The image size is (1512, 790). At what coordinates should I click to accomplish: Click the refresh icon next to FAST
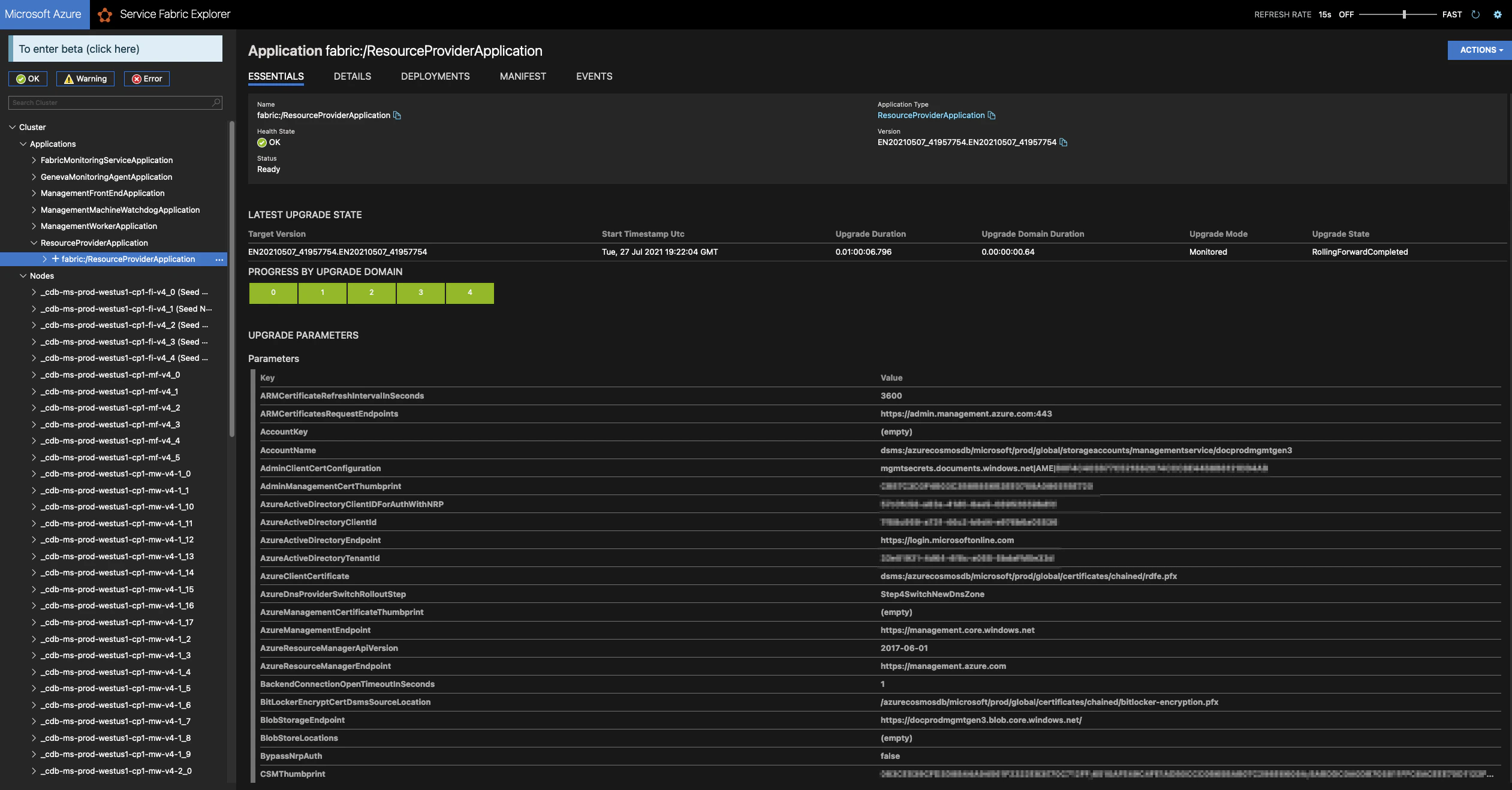[x=1475, y=14]
